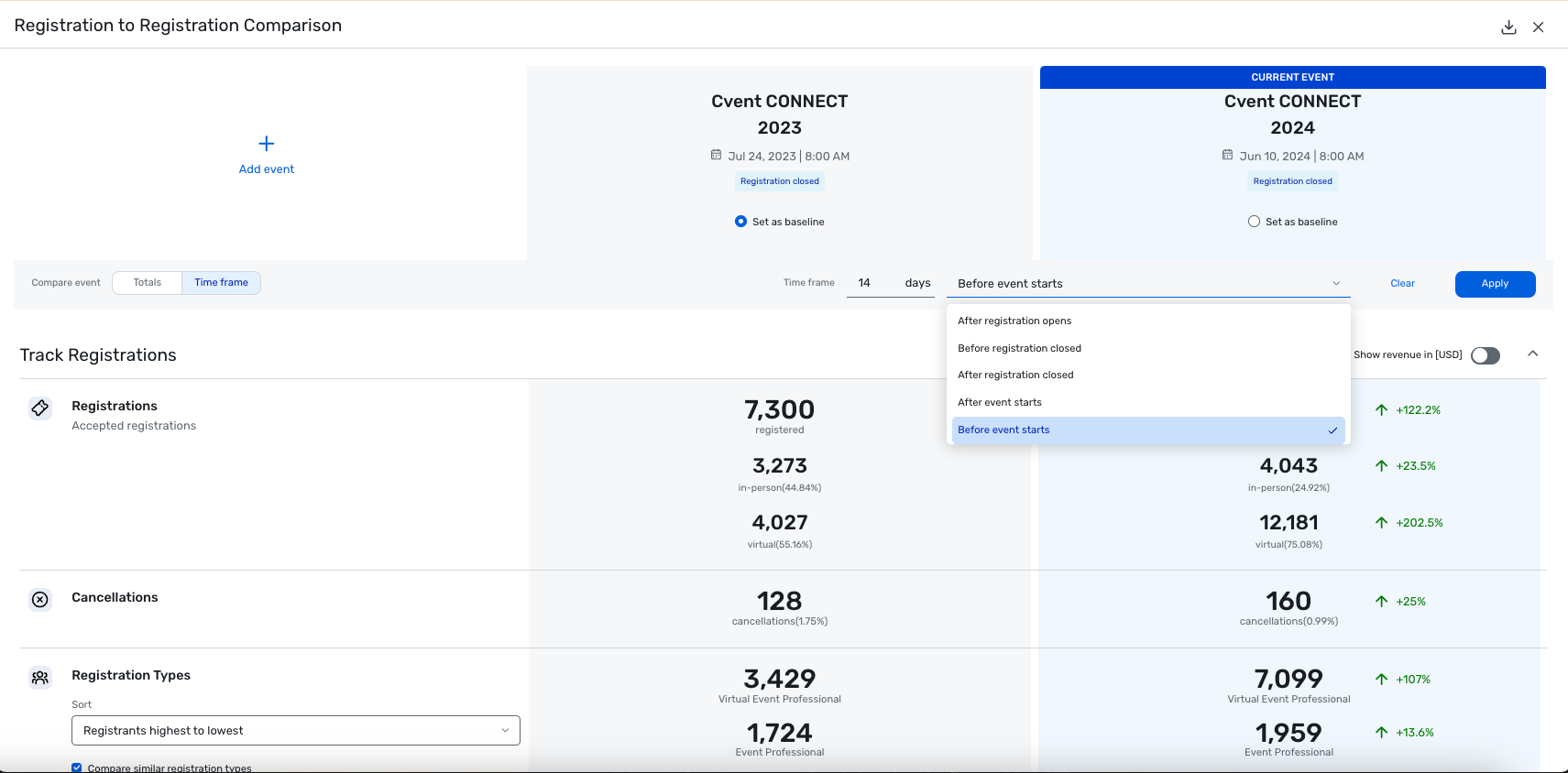Click the Track Registrations heading
Viewport: 1568px width, 773px height.
tap(98, 355)
